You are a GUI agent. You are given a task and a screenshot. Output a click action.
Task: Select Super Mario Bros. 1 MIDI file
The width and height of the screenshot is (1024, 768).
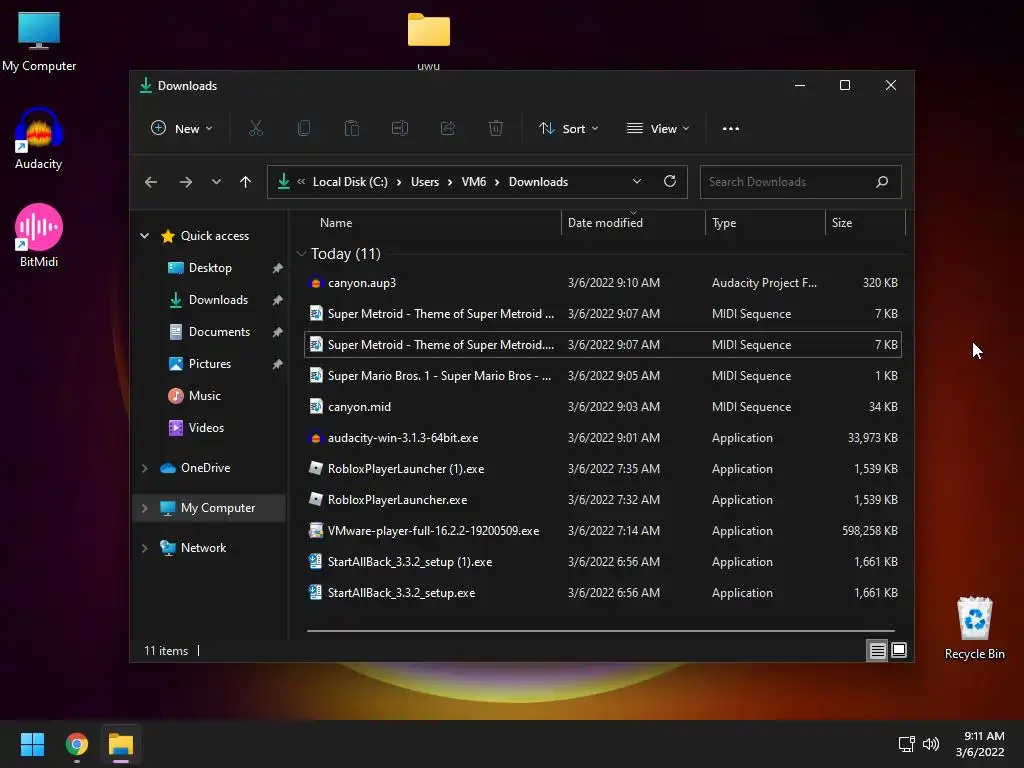point(603,376)
